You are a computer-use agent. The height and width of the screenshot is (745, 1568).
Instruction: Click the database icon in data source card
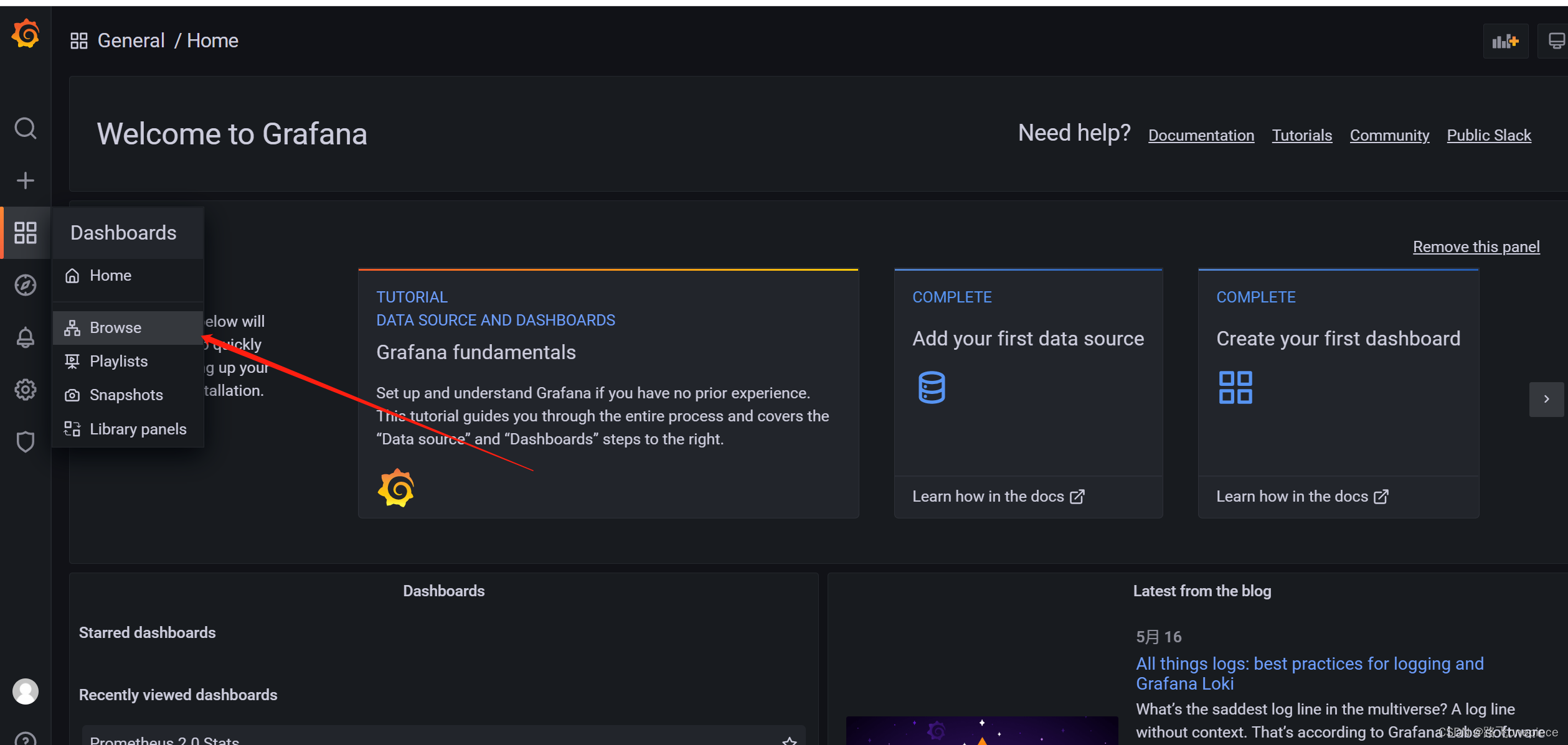932,388
